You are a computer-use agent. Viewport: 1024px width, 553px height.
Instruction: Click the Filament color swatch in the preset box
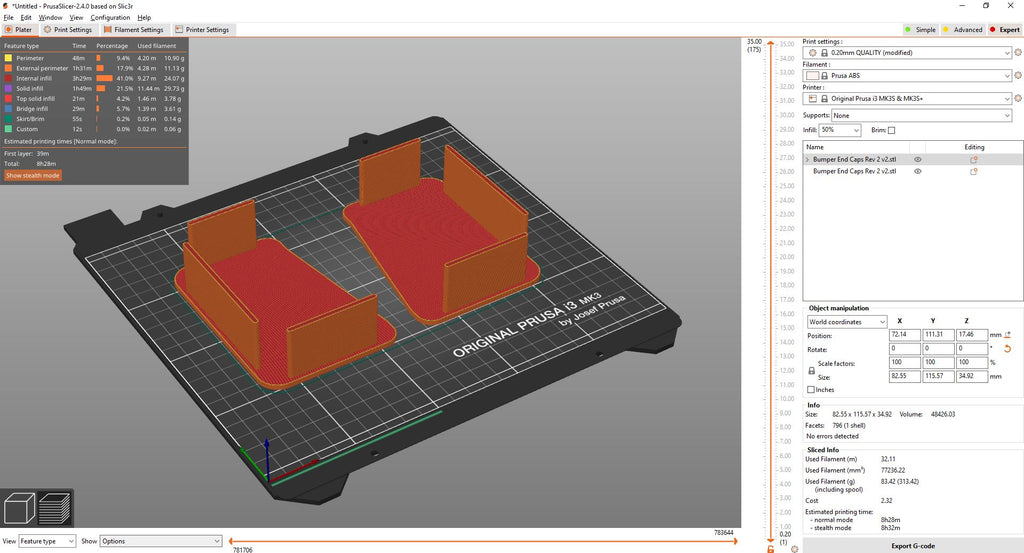click(812, 76)
